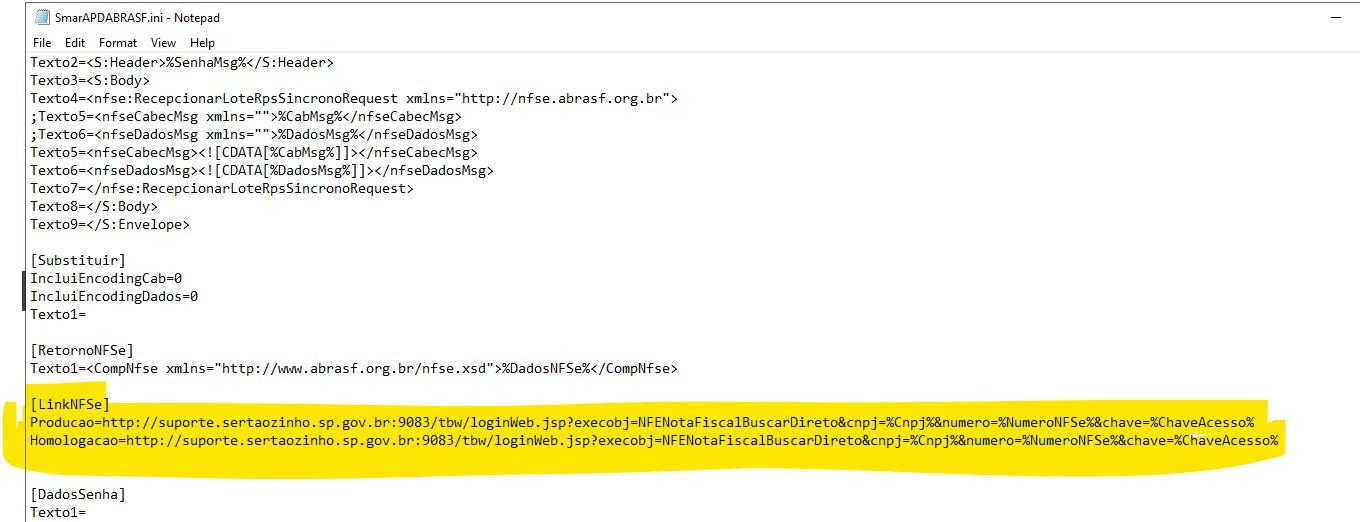Click the [DadosSenha] section header

coord(78,494)
